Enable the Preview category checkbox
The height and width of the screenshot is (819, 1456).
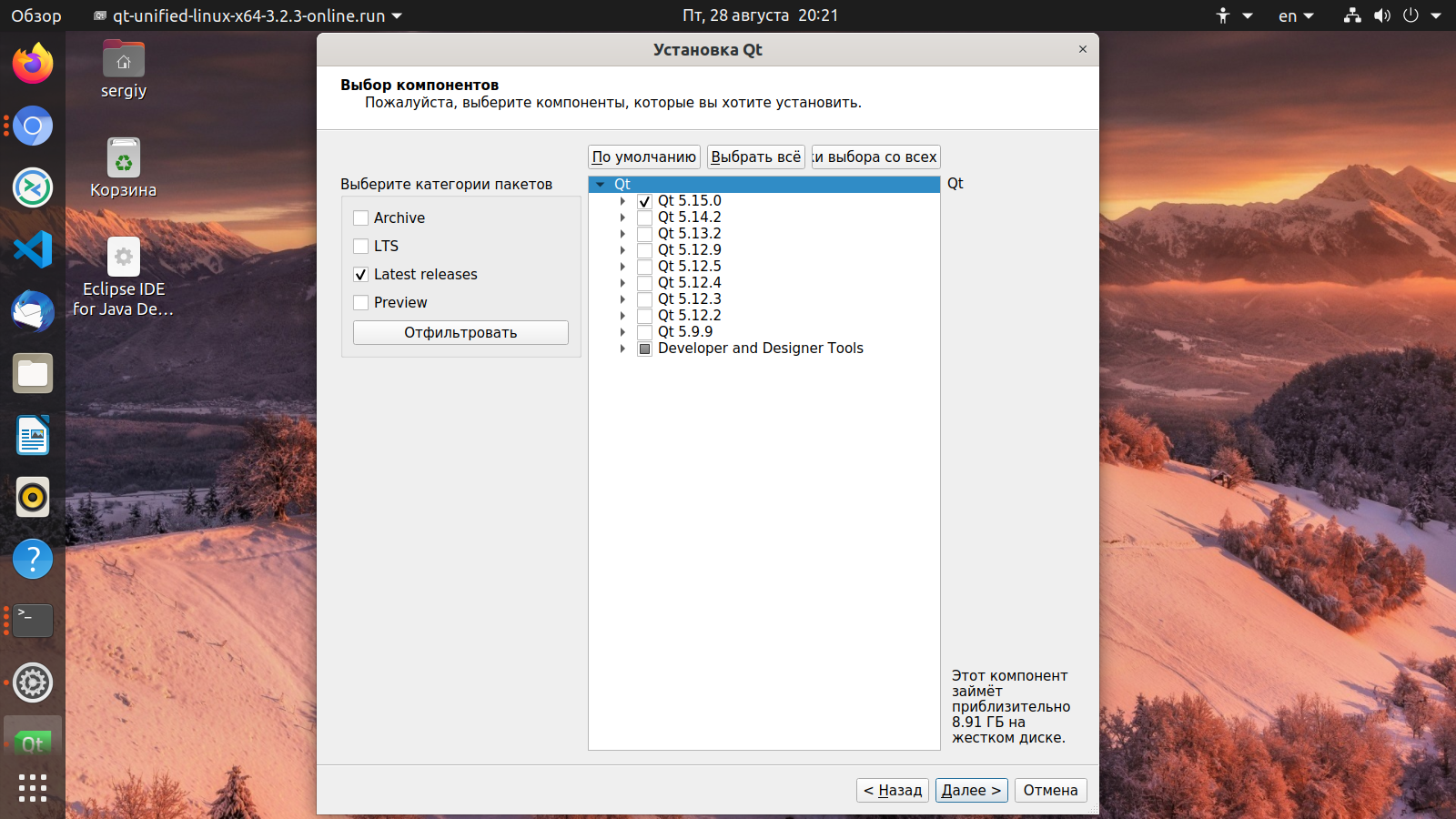click(x=361, y=303)
